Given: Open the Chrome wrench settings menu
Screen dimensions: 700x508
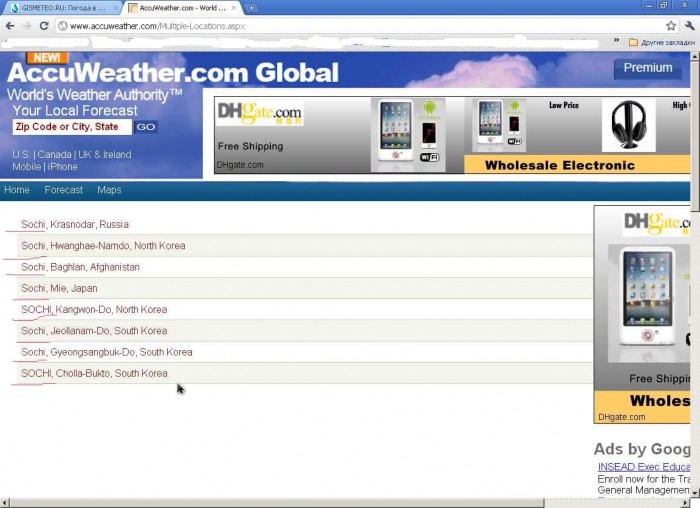Looking at the screenshot, I should click(691, 25).
